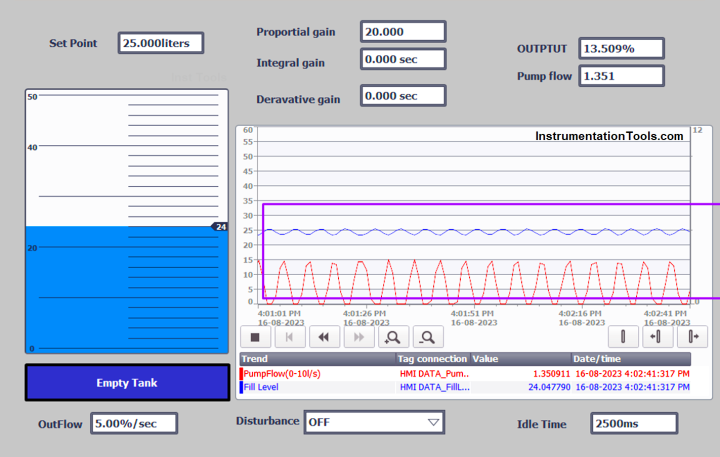Click the tank level indicator showing 24
The height and width of the screenshot is (457, 720).
[x=221, y=227]
